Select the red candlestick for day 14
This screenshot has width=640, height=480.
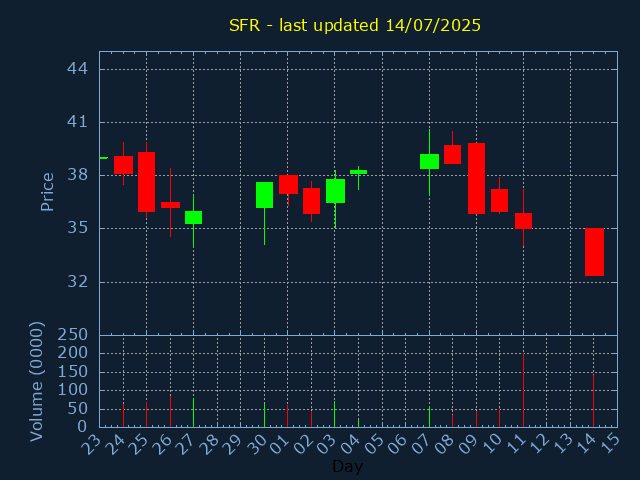coord(594,252)
